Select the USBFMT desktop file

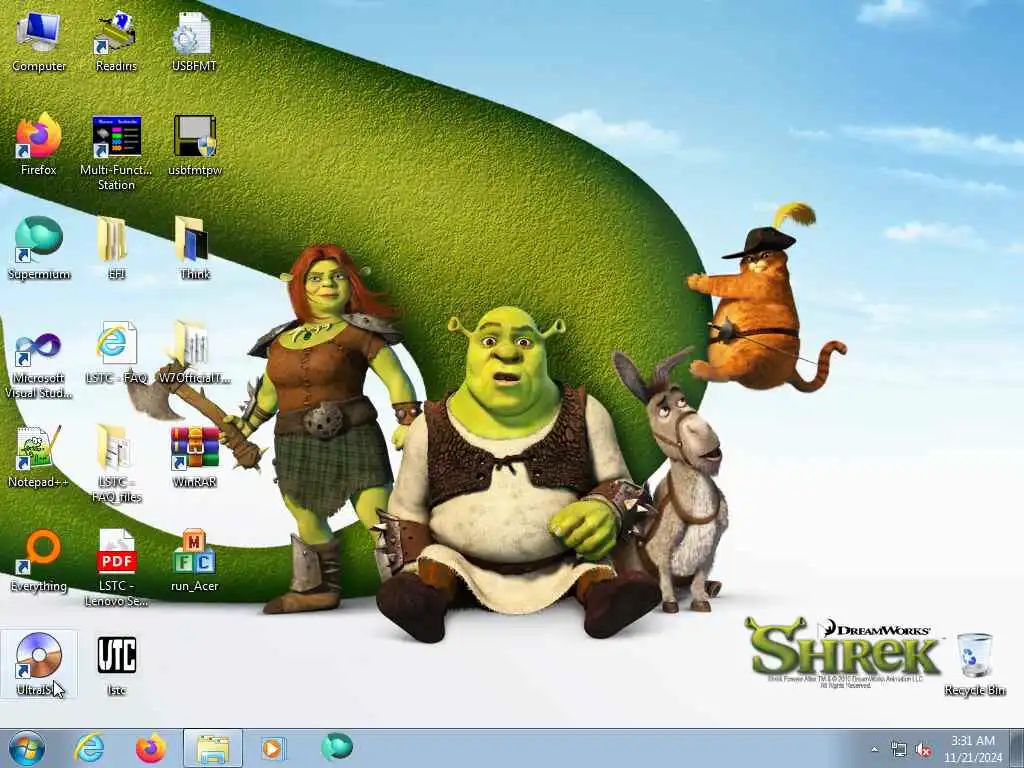(x=194, y=41)
